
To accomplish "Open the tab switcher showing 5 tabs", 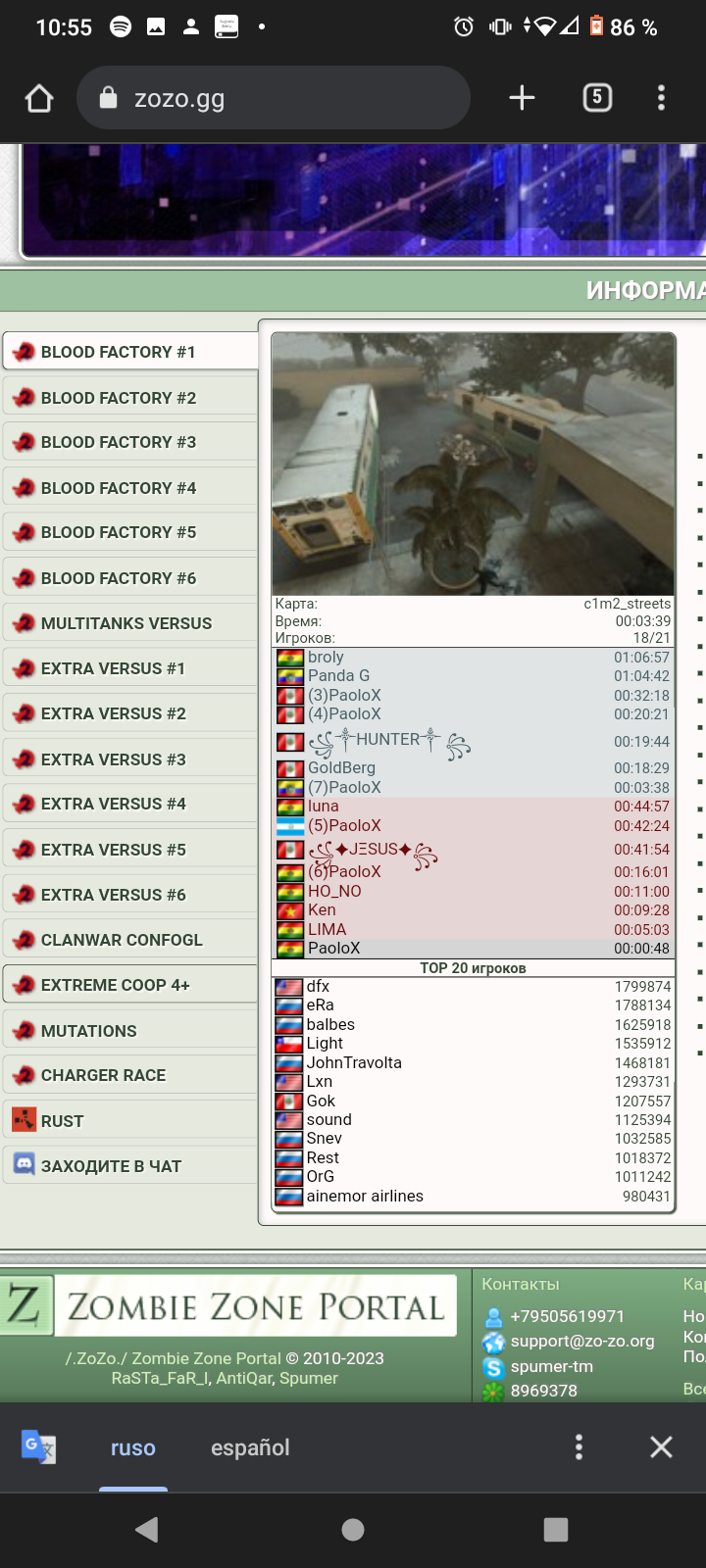I will click(x=597, y=97).
